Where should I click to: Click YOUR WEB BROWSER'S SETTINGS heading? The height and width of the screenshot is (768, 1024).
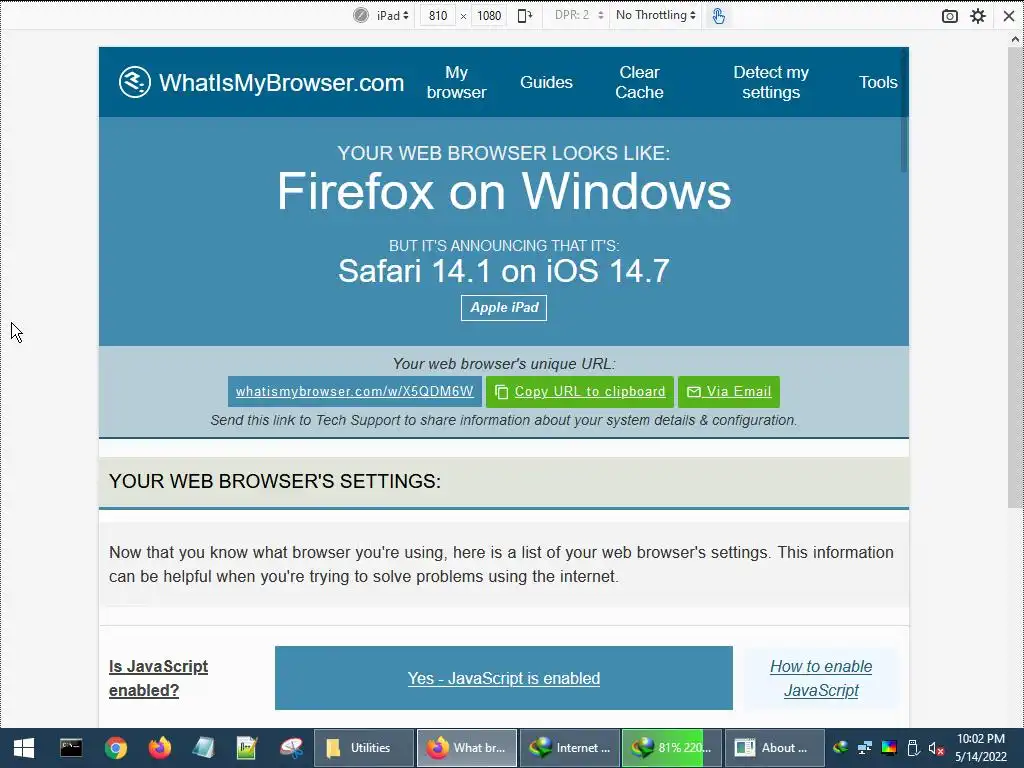275,481
